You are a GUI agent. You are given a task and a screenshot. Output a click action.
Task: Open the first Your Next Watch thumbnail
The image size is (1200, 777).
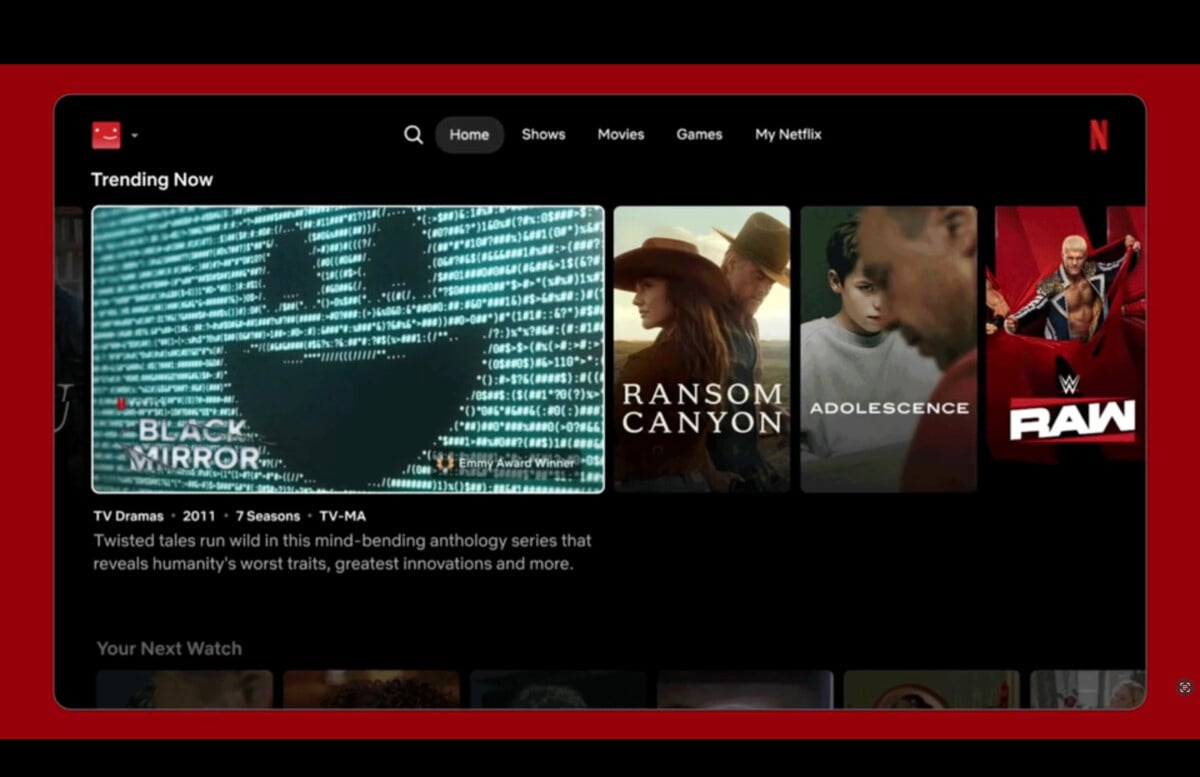point(184,689)
